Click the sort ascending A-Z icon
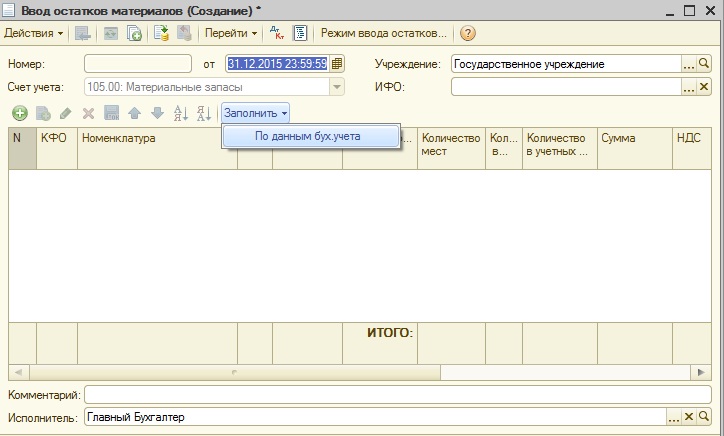724x436 pixels. click(x=181, y=113)
